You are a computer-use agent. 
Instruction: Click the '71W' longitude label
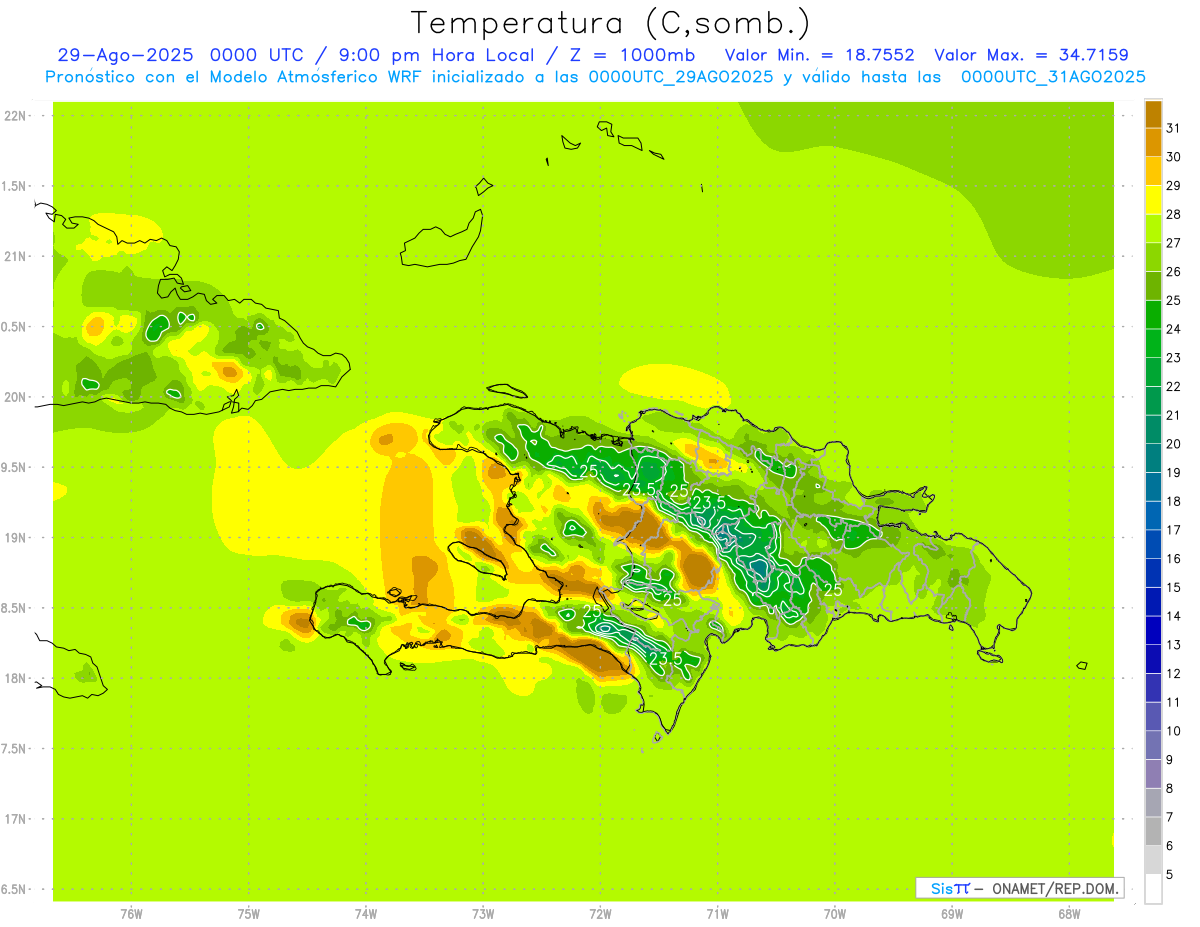pos(717,913)
